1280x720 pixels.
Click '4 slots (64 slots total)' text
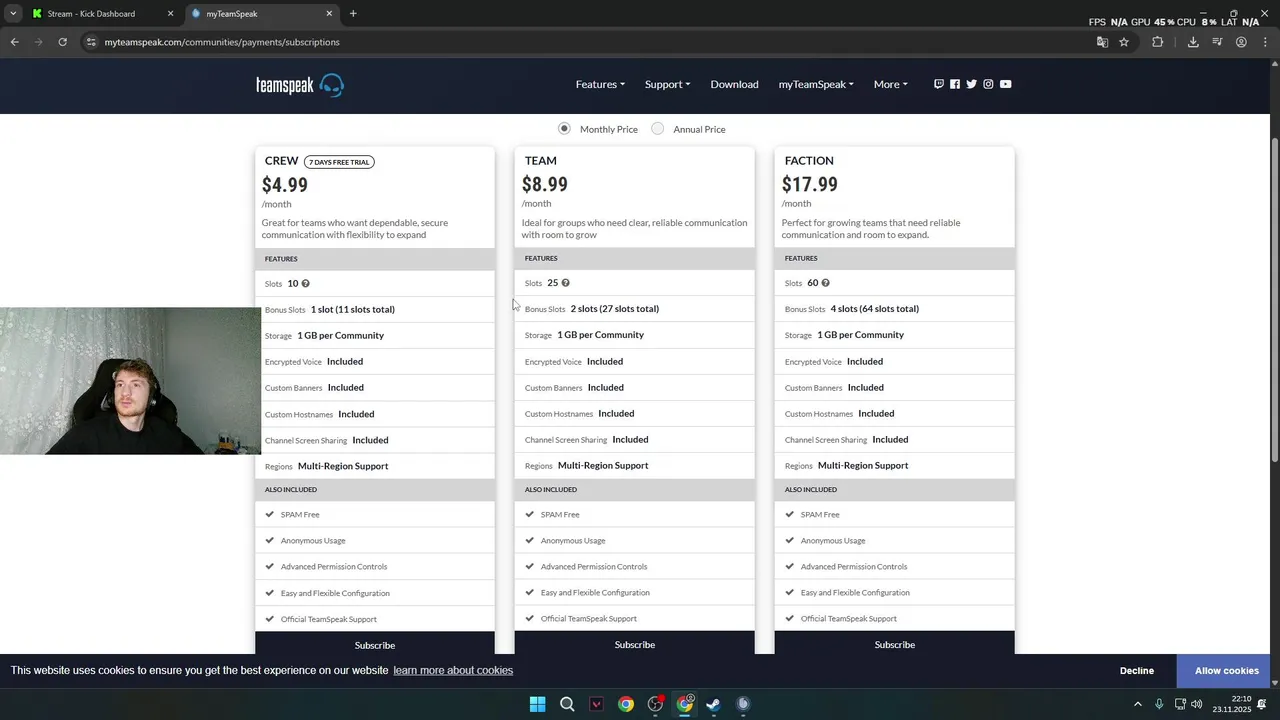coord(875,309)
